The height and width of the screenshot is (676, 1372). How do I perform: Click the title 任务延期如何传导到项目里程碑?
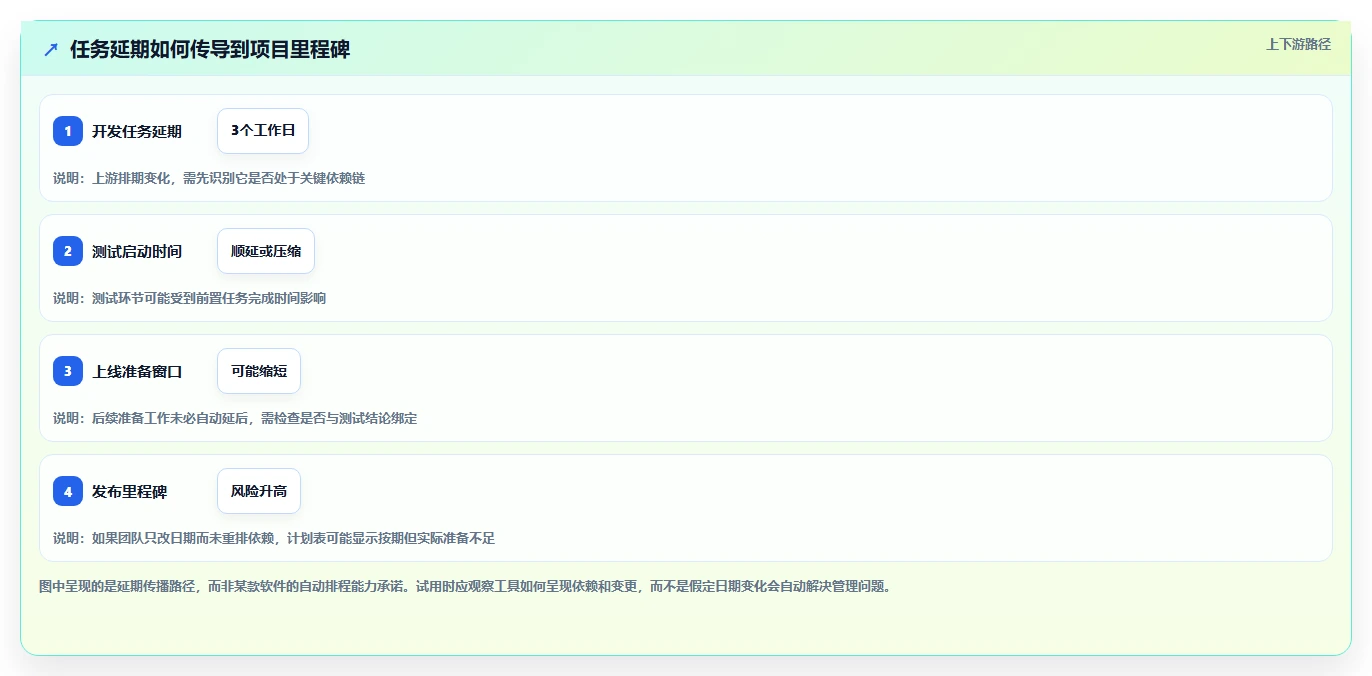point(210,49)
